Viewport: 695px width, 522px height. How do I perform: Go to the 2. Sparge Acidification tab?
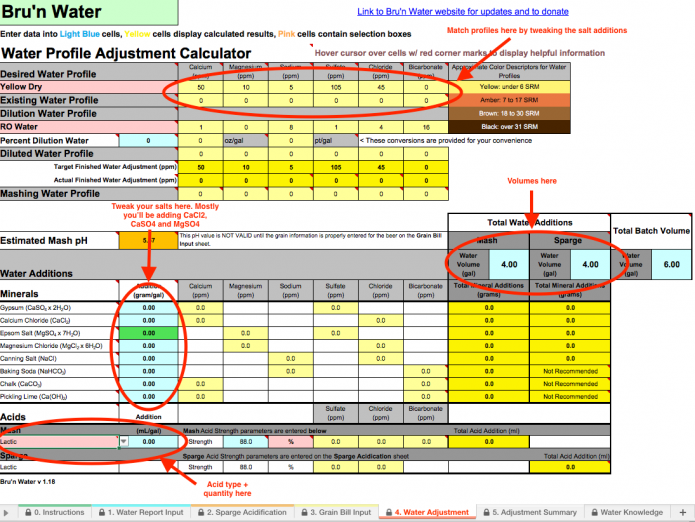pyautogui.click(x=242, y=512)
